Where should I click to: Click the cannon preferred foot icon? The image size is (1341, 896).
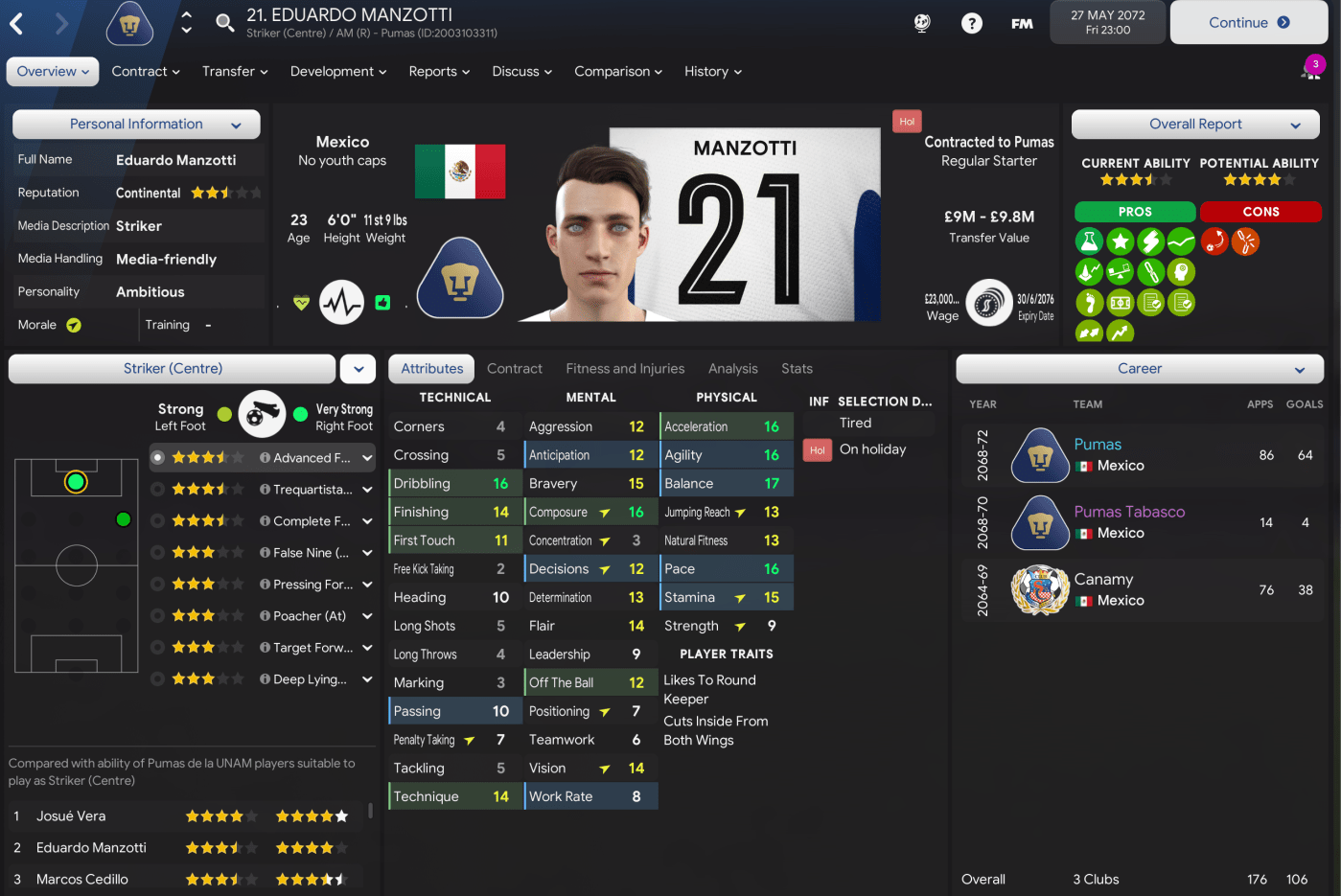[262, 414]
